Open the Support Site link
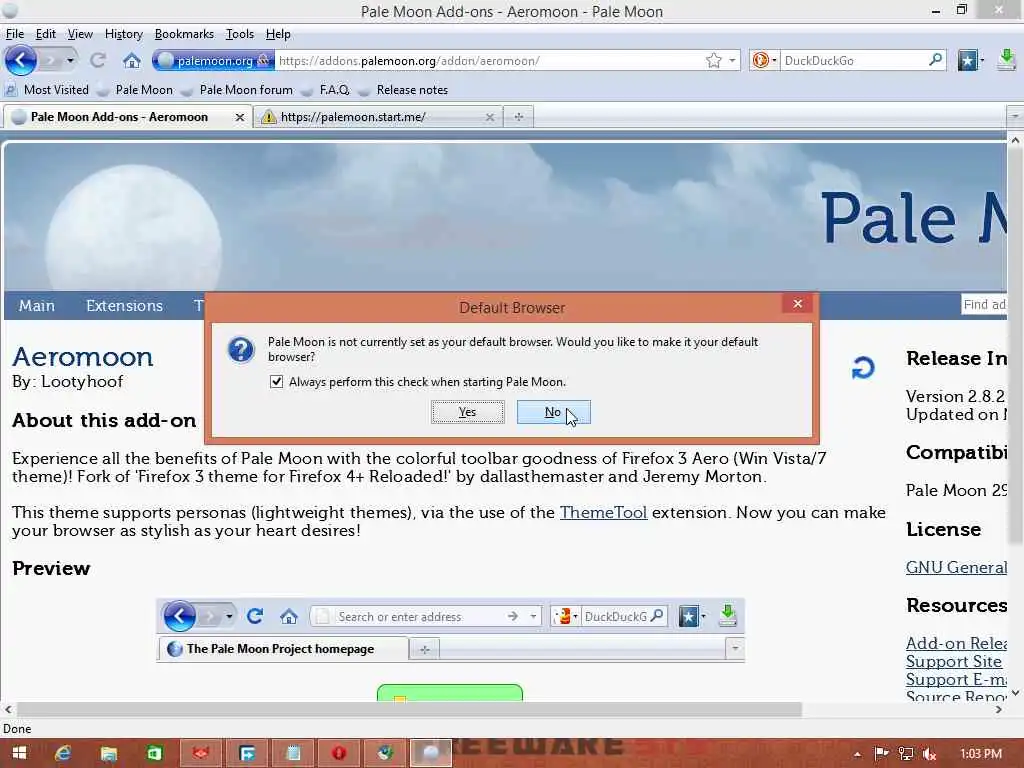The image size is (1024, 768). point(953,662)
